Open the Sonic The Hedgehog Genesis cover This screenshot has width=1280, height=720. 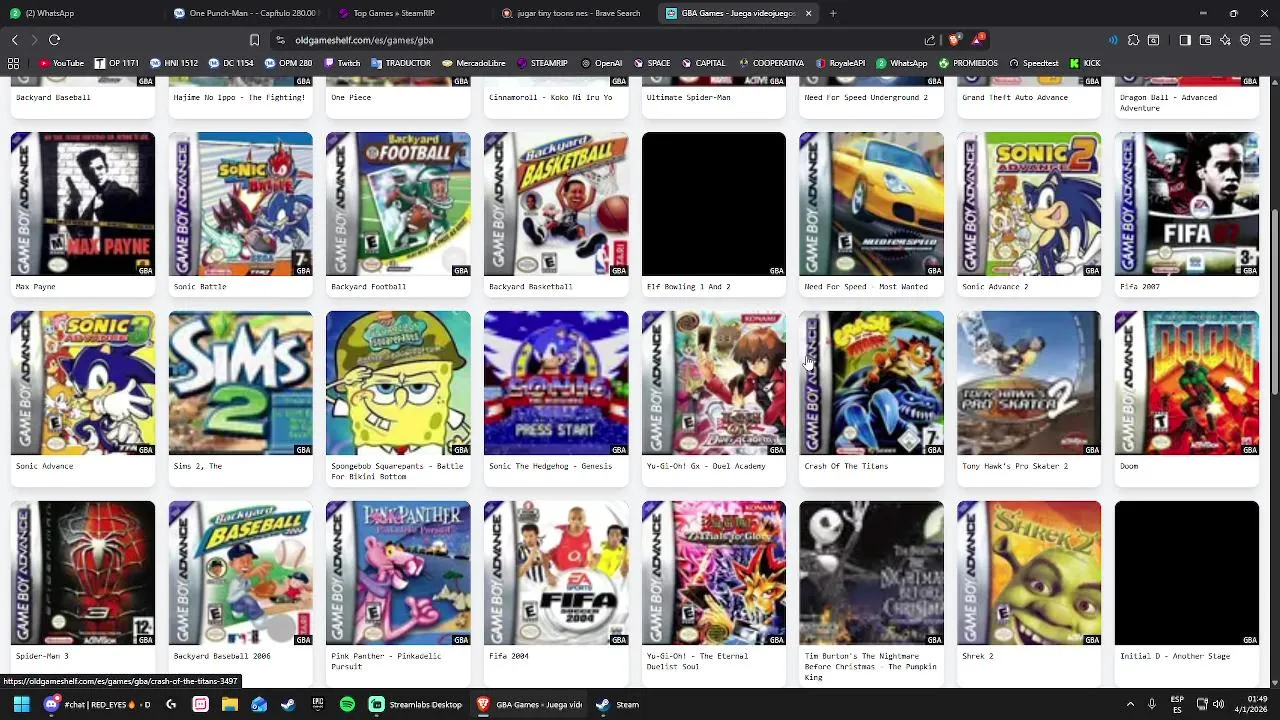point(556,383)
